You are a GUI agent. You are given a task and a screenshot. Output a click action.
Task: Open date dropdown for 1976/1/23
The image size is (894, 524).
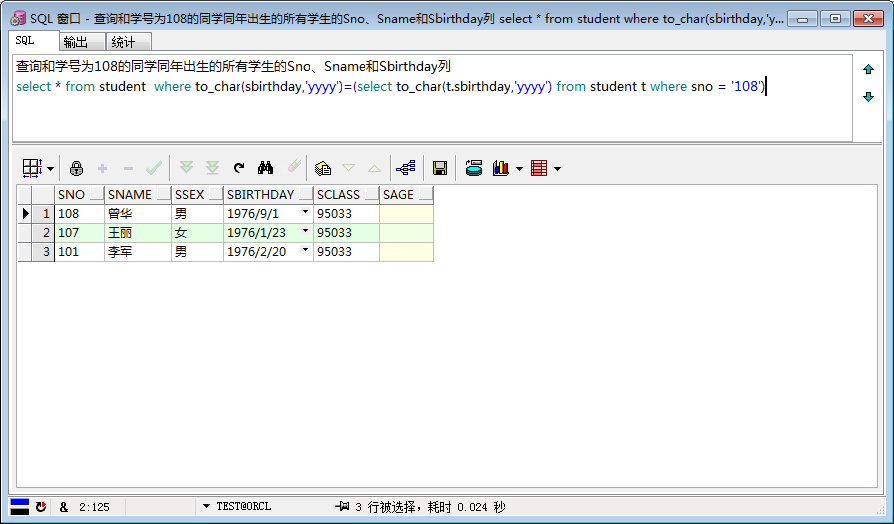(x=306, y=231)
